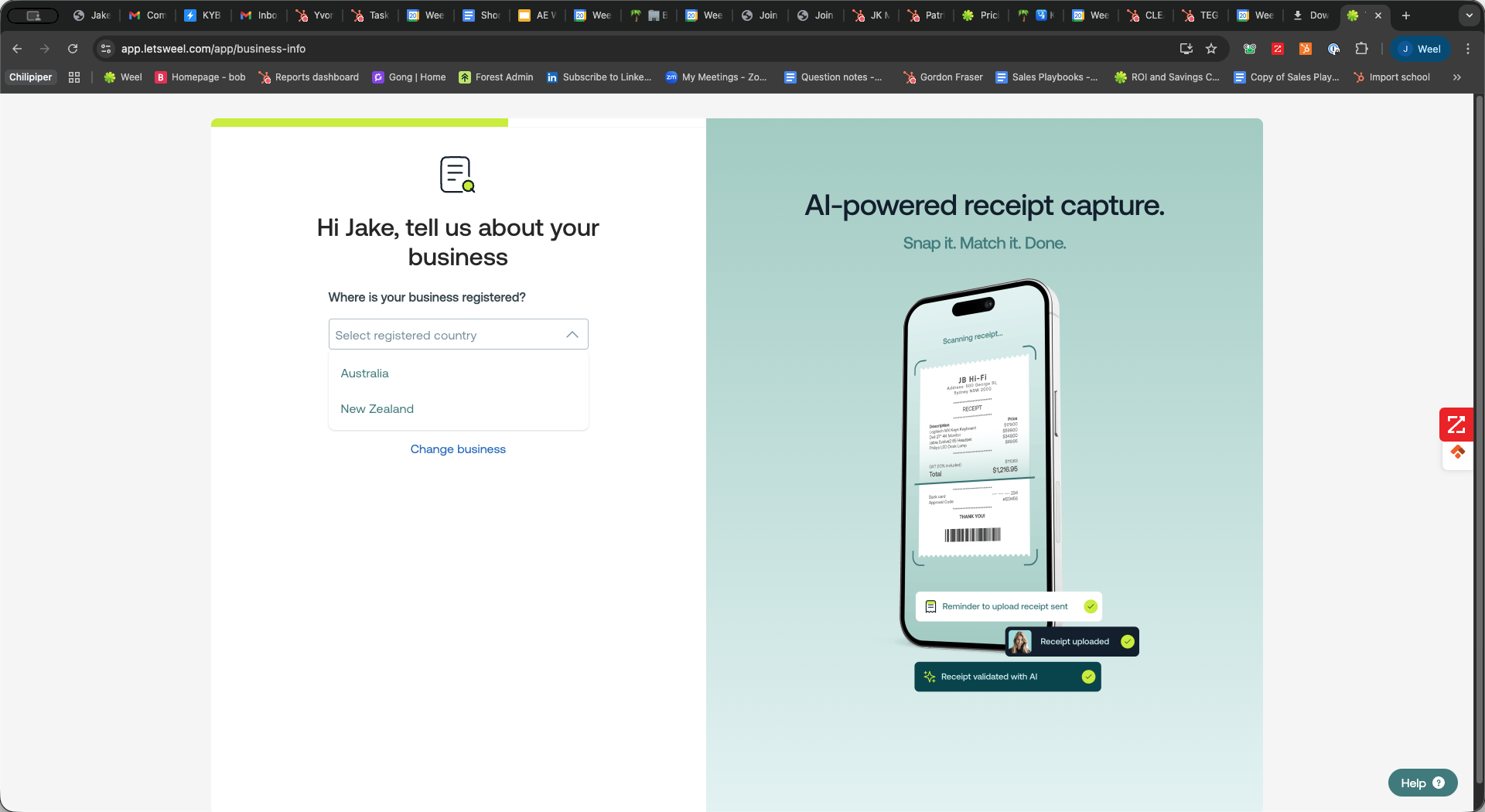Open the browser extensions puzzle icon
1485x812 pixels.
click(1361, 49)
